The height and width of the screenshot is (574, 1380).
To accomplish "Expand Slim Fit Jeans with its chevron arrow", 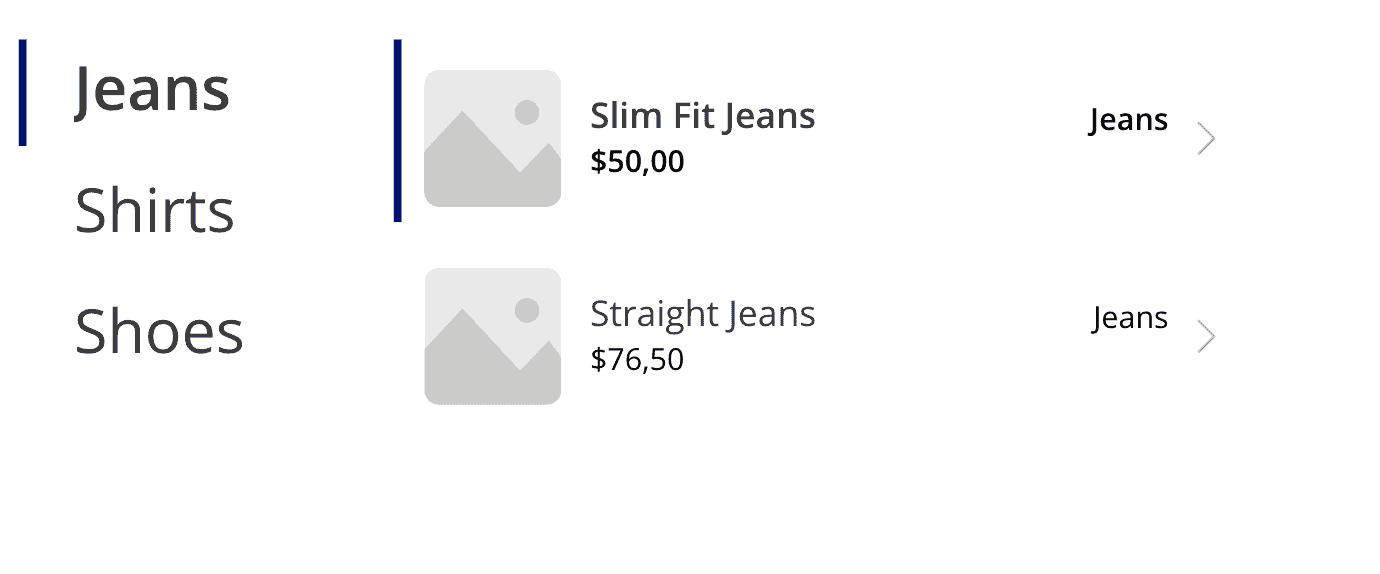I will coord(1206,139).
